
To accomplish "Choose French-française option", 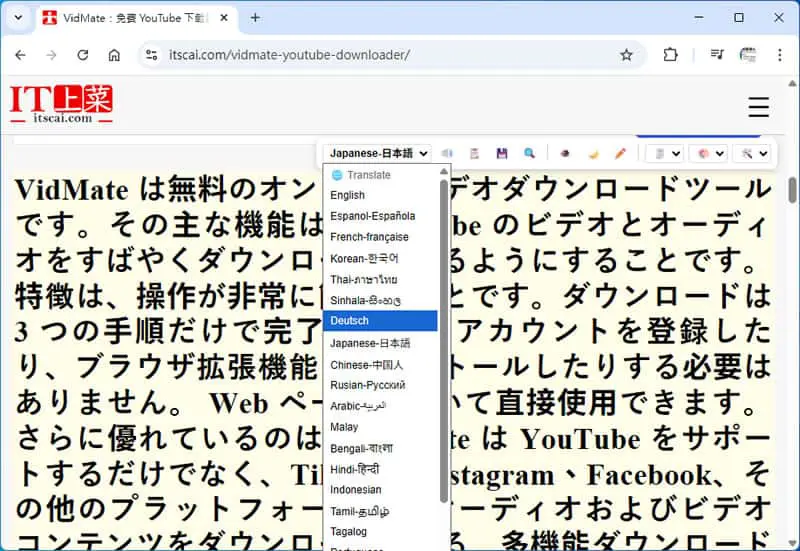I will coord(380,237).
